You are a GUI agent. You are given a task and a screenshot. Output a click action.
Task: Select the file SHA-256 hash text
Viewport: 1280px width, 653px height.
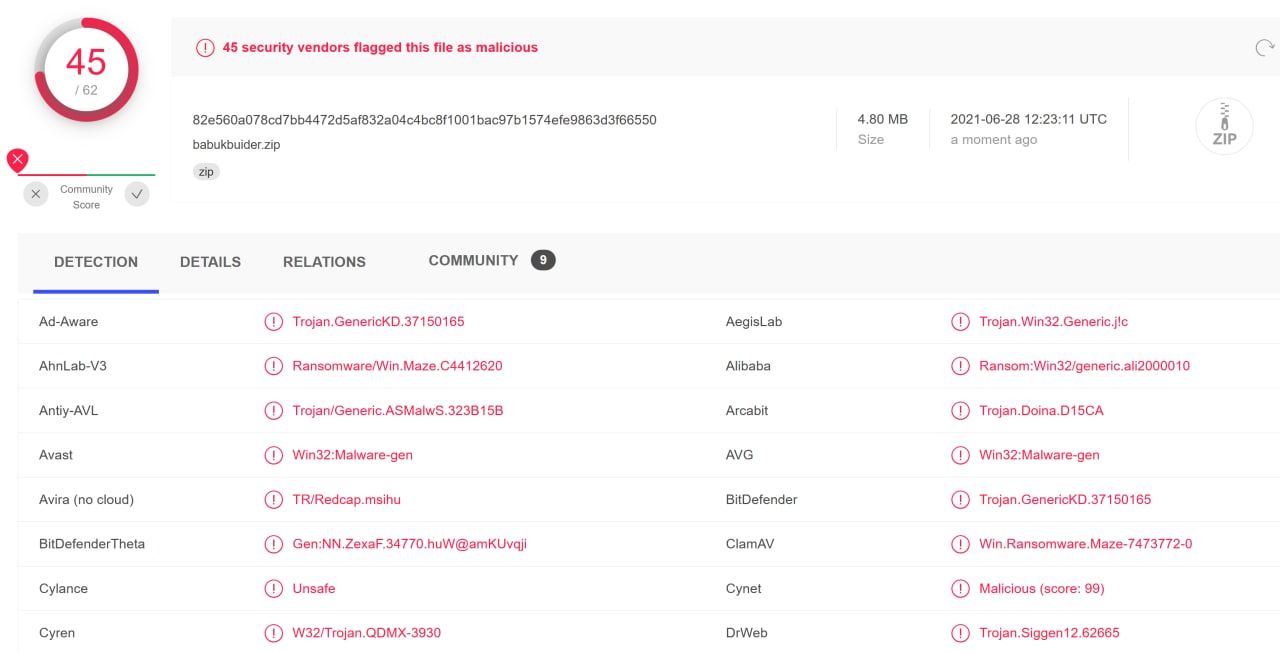pos(424,120)
